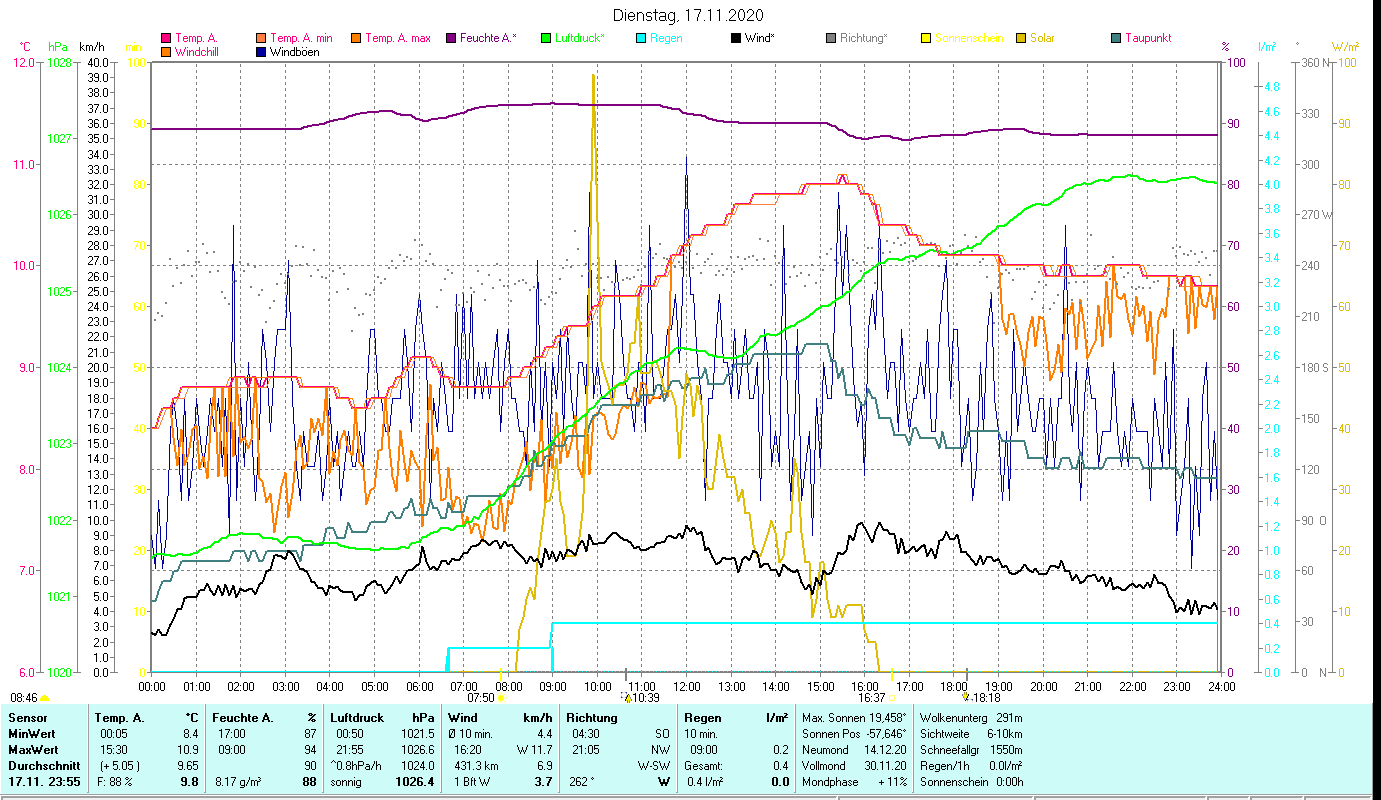Click the moonset marker labeled 18:18

pos(966,698)
